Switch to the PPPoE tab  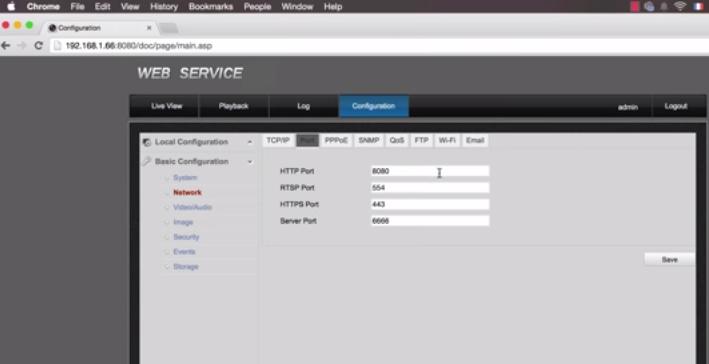coord(336,141)
